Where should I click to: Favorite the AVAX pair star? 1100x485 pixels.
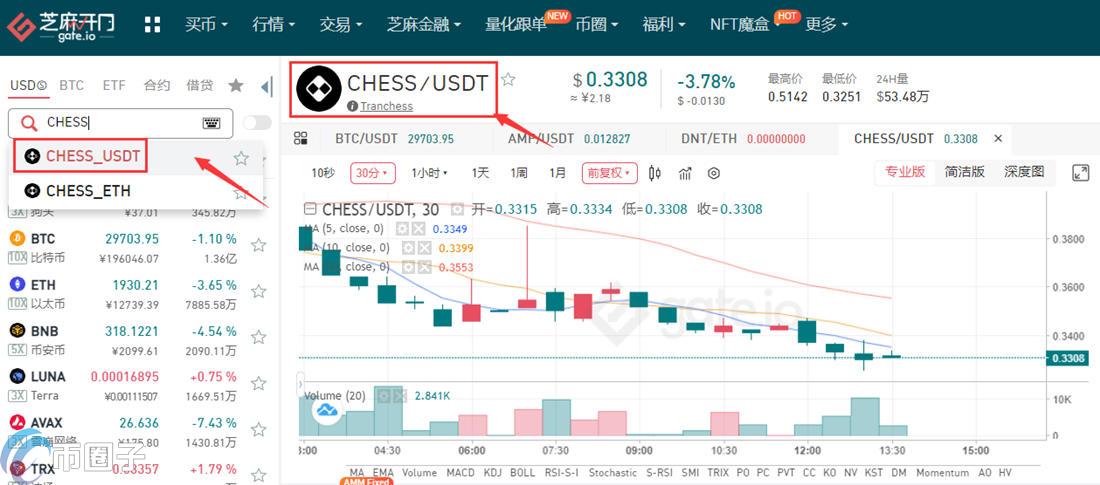(x=258, y=430)
